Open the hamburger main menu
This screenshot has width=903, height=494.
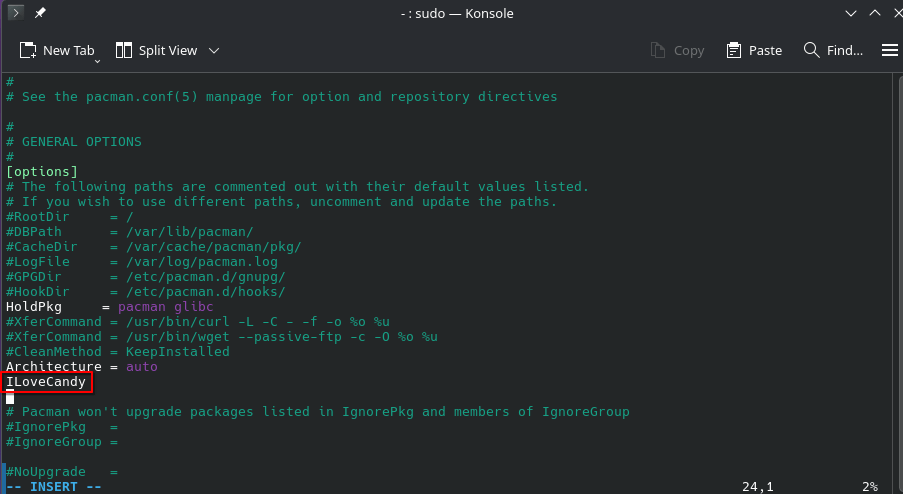889,50
